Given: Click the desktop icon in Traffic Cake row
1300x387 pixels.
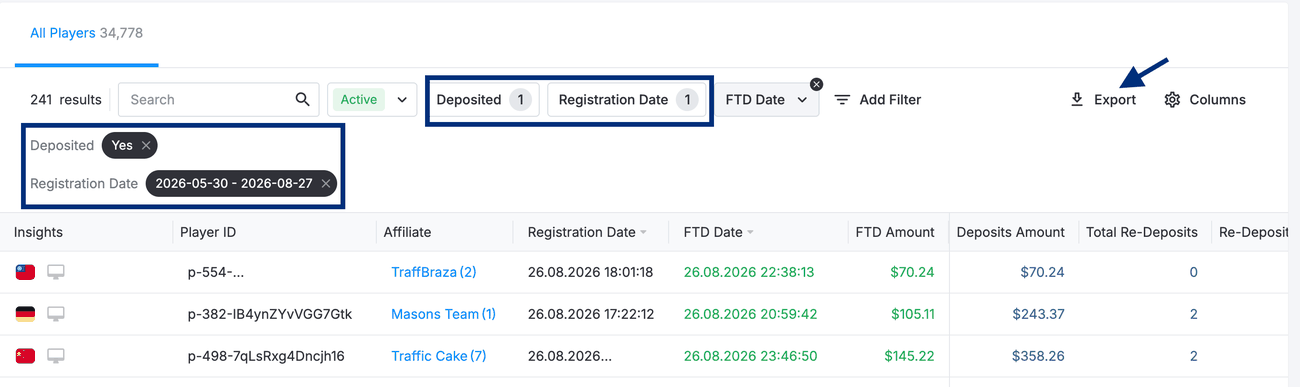Looking at the screenshot, I should pyautogui.click(x=56, y=356).
